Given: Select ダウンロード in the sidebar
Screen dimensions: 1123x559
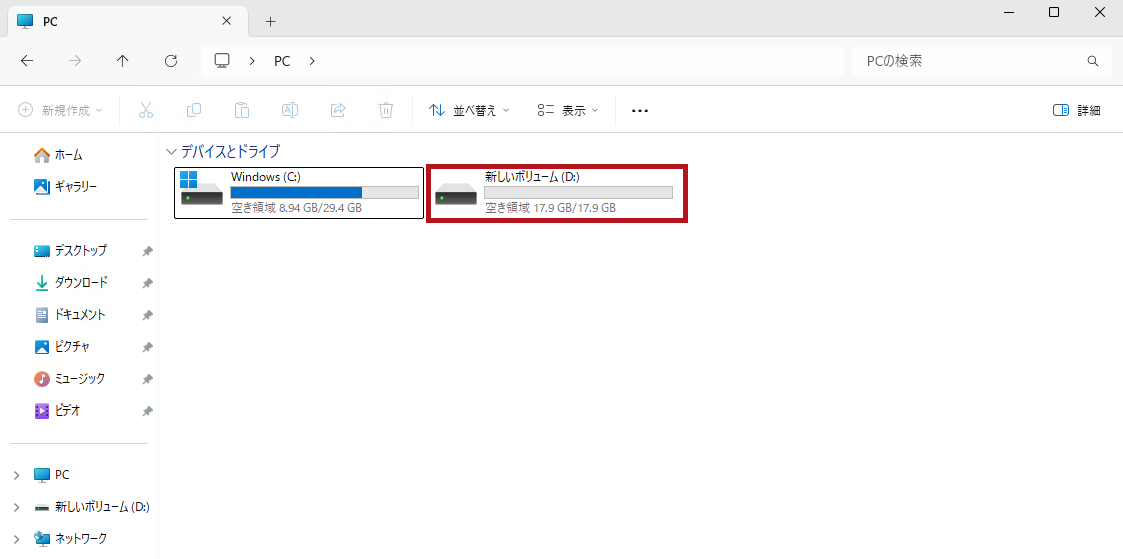Looking at the screenshot, I should [80, 283].
